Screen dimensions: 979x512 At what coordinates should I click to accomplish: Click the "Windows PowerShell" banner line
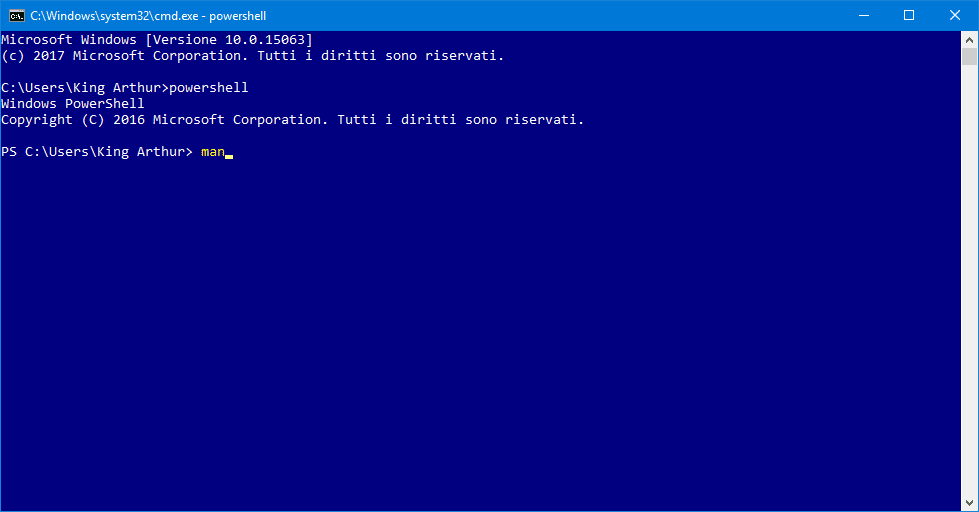(73, 104)
